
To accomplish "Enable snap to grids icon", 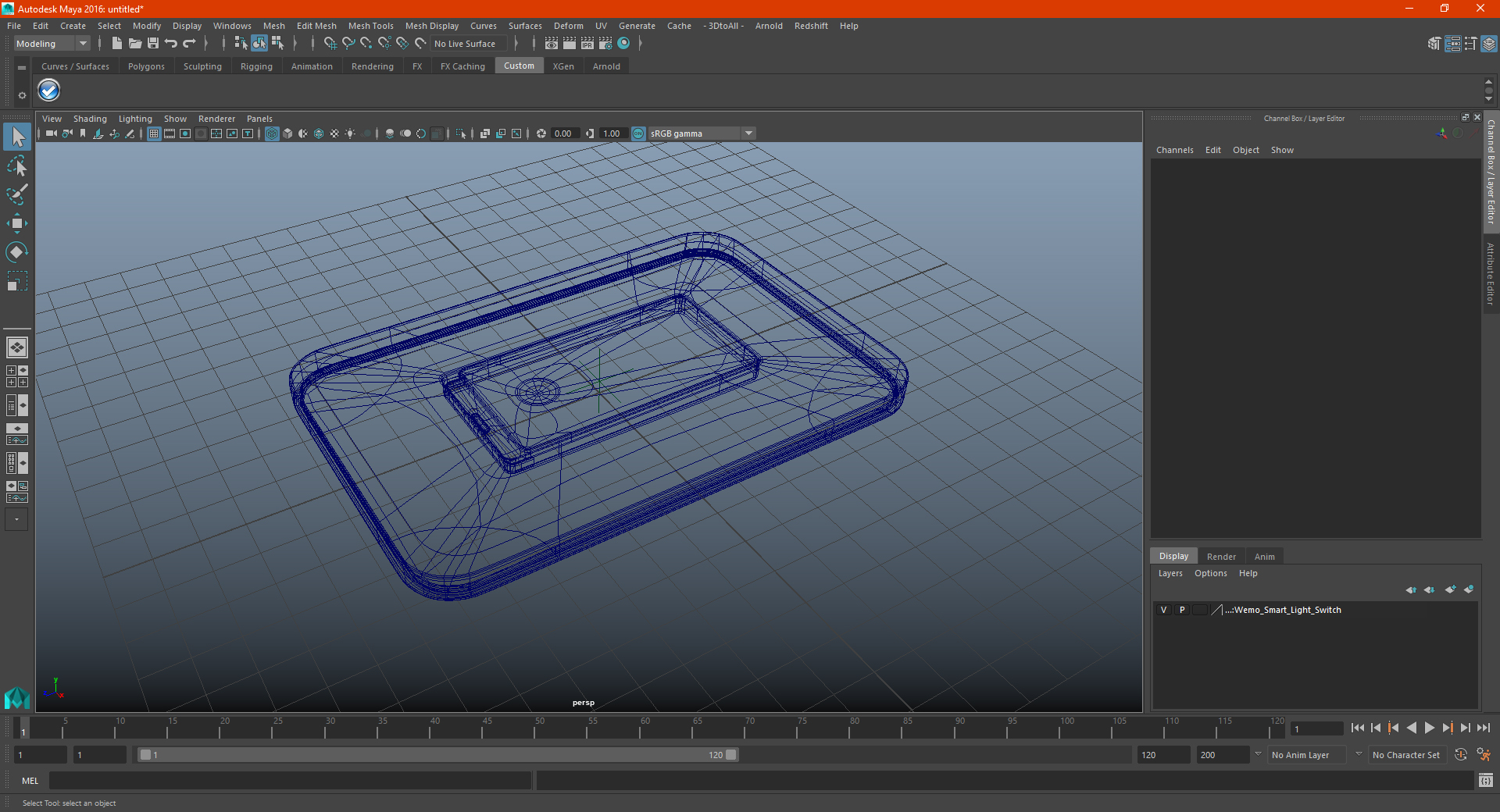I will click(x=330, y=44).
